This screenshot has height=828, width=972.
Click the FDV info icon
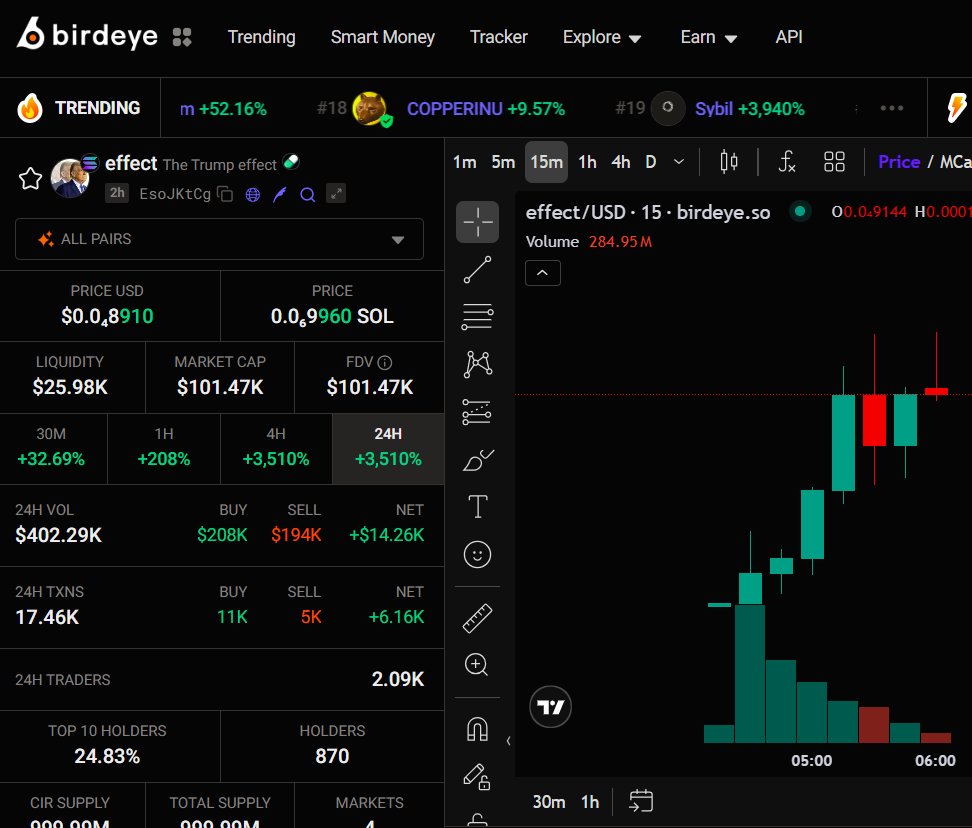pyautogui.click(x=385, y=363)
